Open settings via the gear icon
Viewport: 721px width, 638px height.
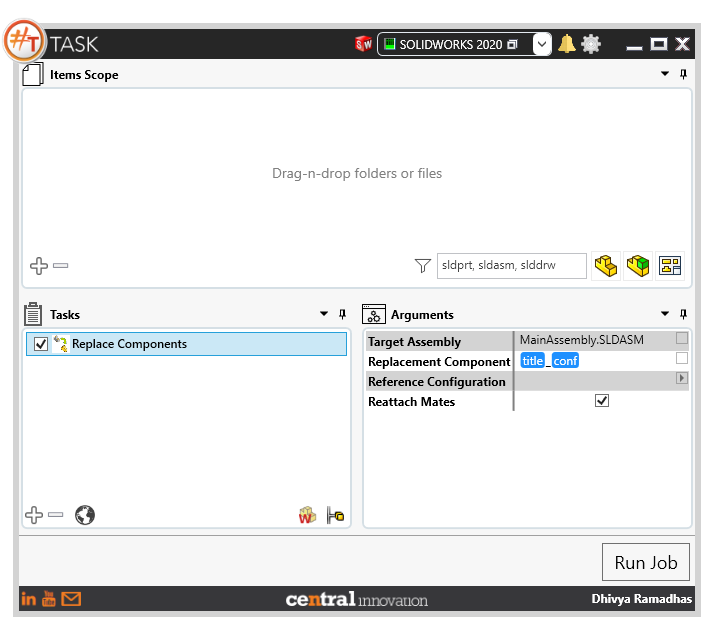[591, 44]
